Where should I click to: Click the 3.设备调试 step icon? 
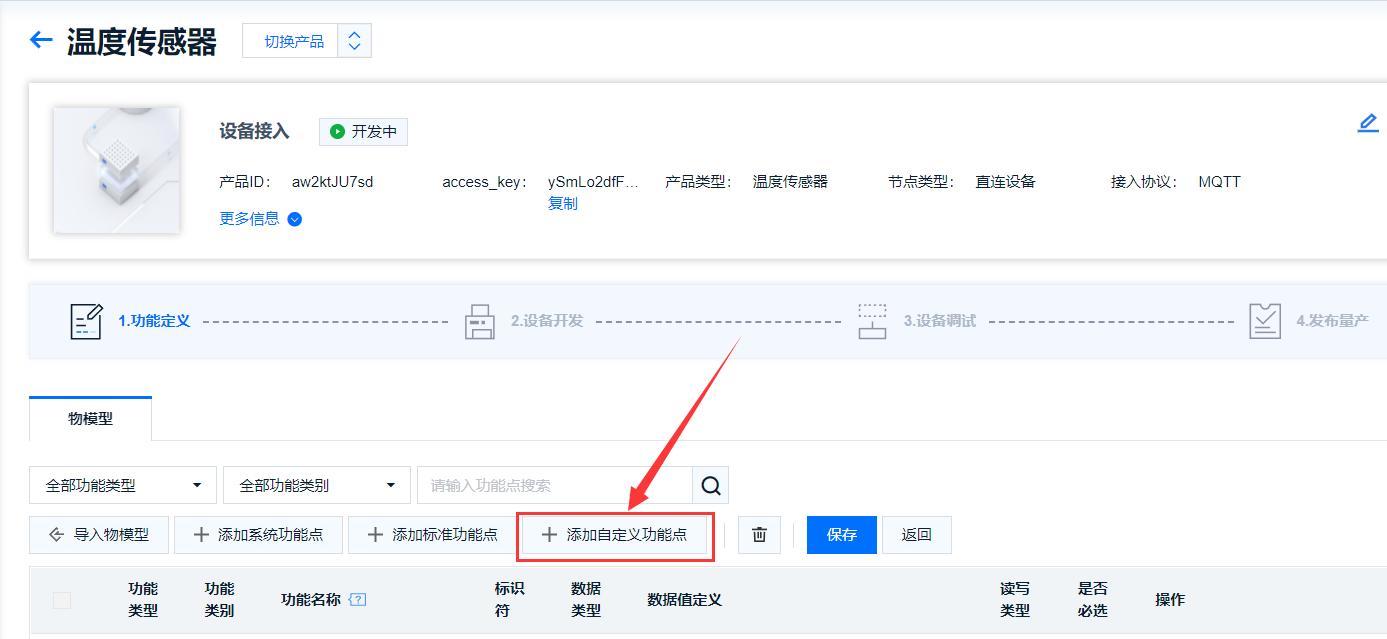tap(872, 320)
